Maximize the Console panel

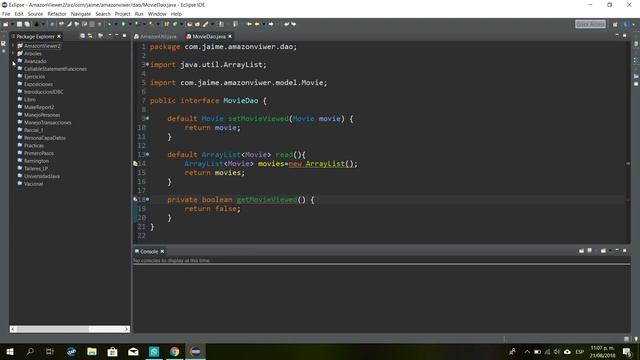pos(625,251)
